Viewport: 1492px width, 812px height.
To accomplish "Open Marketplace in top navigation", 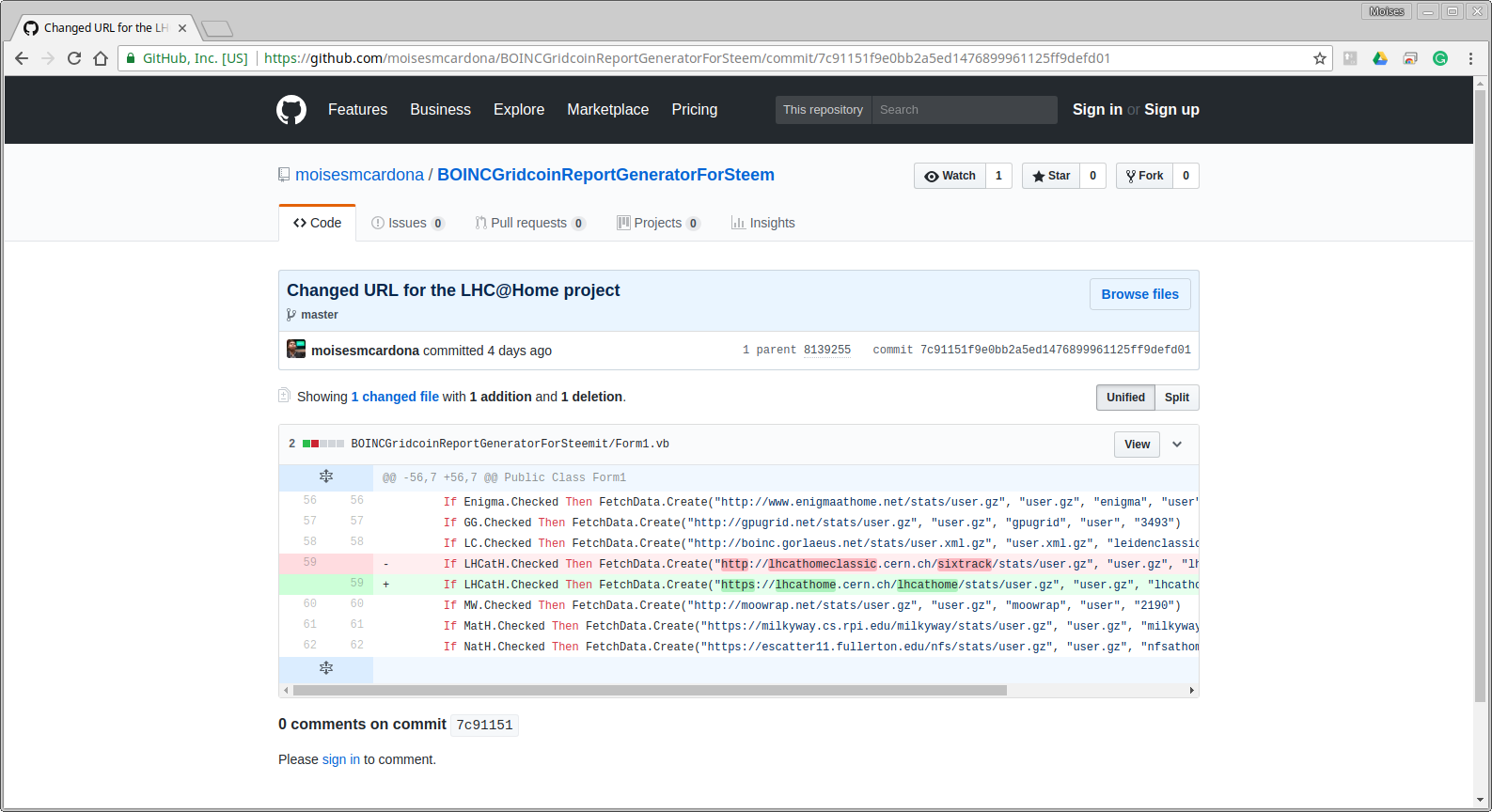I will (607, 110).
